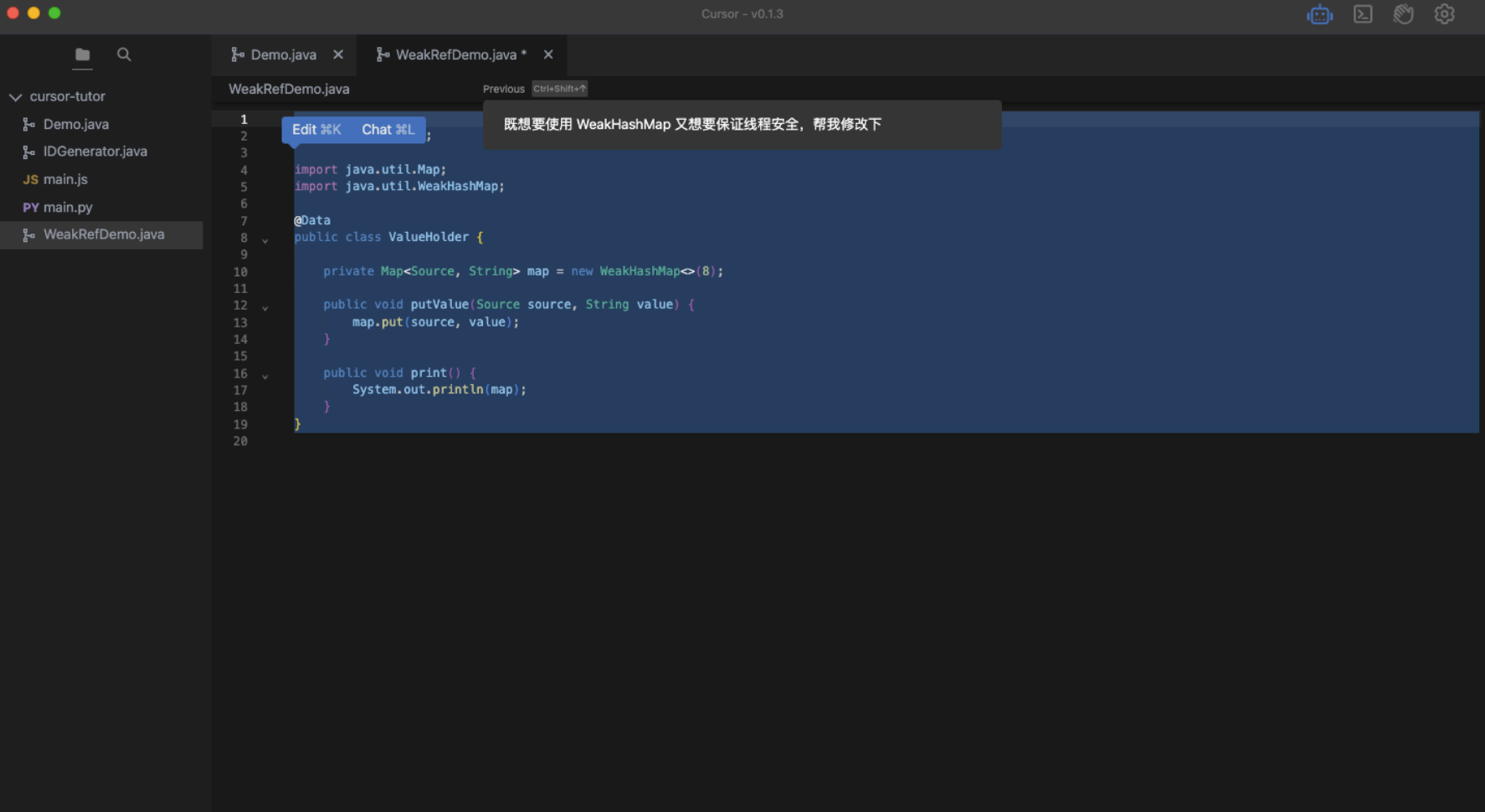The image size is (1485, 812).
Task: Select WeakRefDemo.java in the file tree
Action: click(101, 234)
